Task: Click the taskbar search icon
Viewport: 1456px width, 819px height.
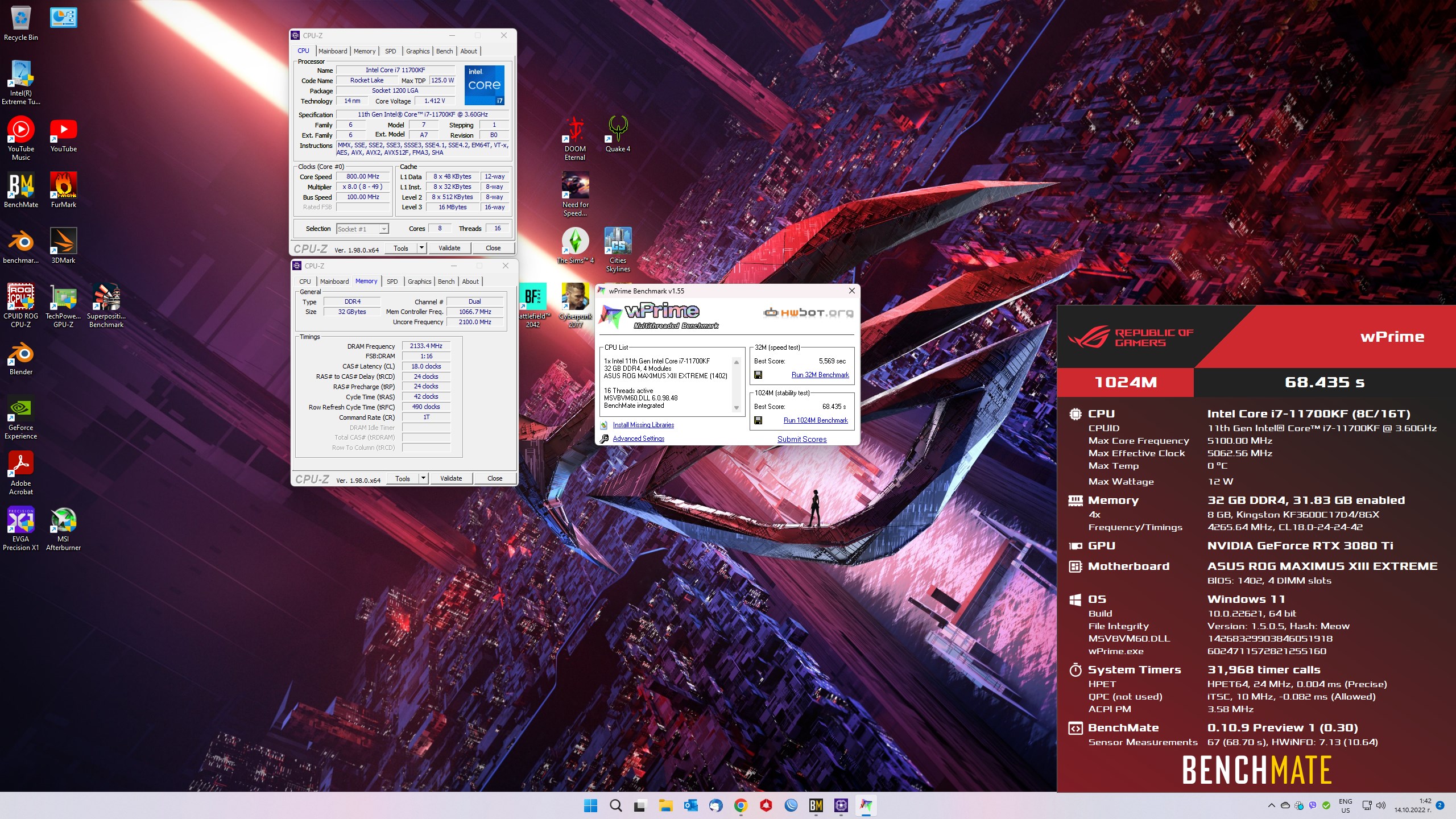Action: [x=615, y=805]
